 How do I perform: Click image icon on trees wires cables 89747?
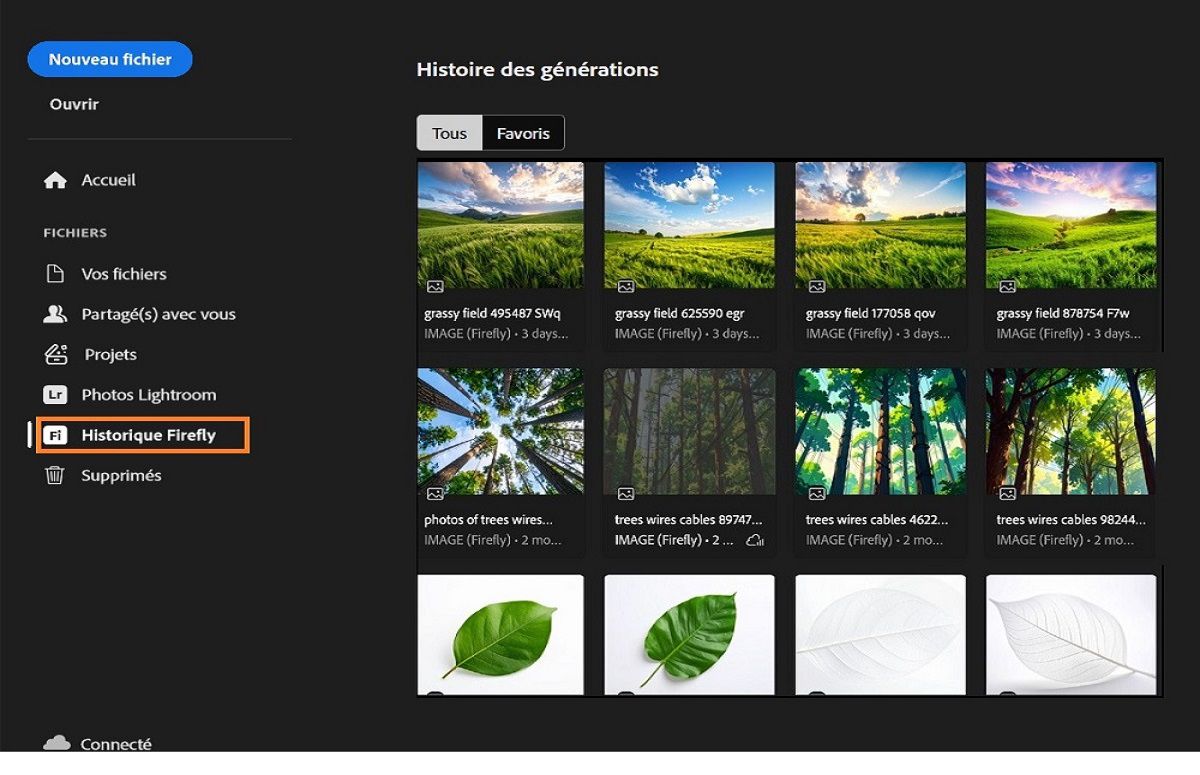pyautogui.click(x=626, y=493)
